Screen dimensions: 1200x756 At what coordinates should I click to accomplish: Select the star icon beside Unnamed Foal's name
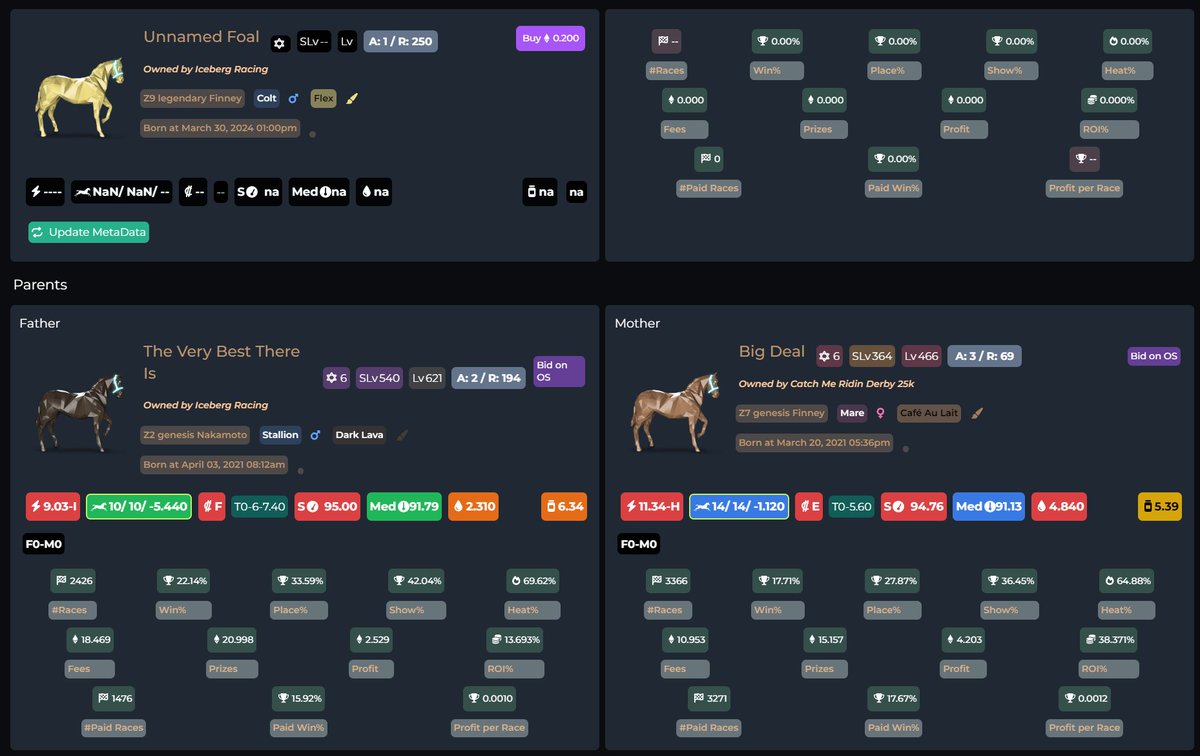[x=280, y=44]
